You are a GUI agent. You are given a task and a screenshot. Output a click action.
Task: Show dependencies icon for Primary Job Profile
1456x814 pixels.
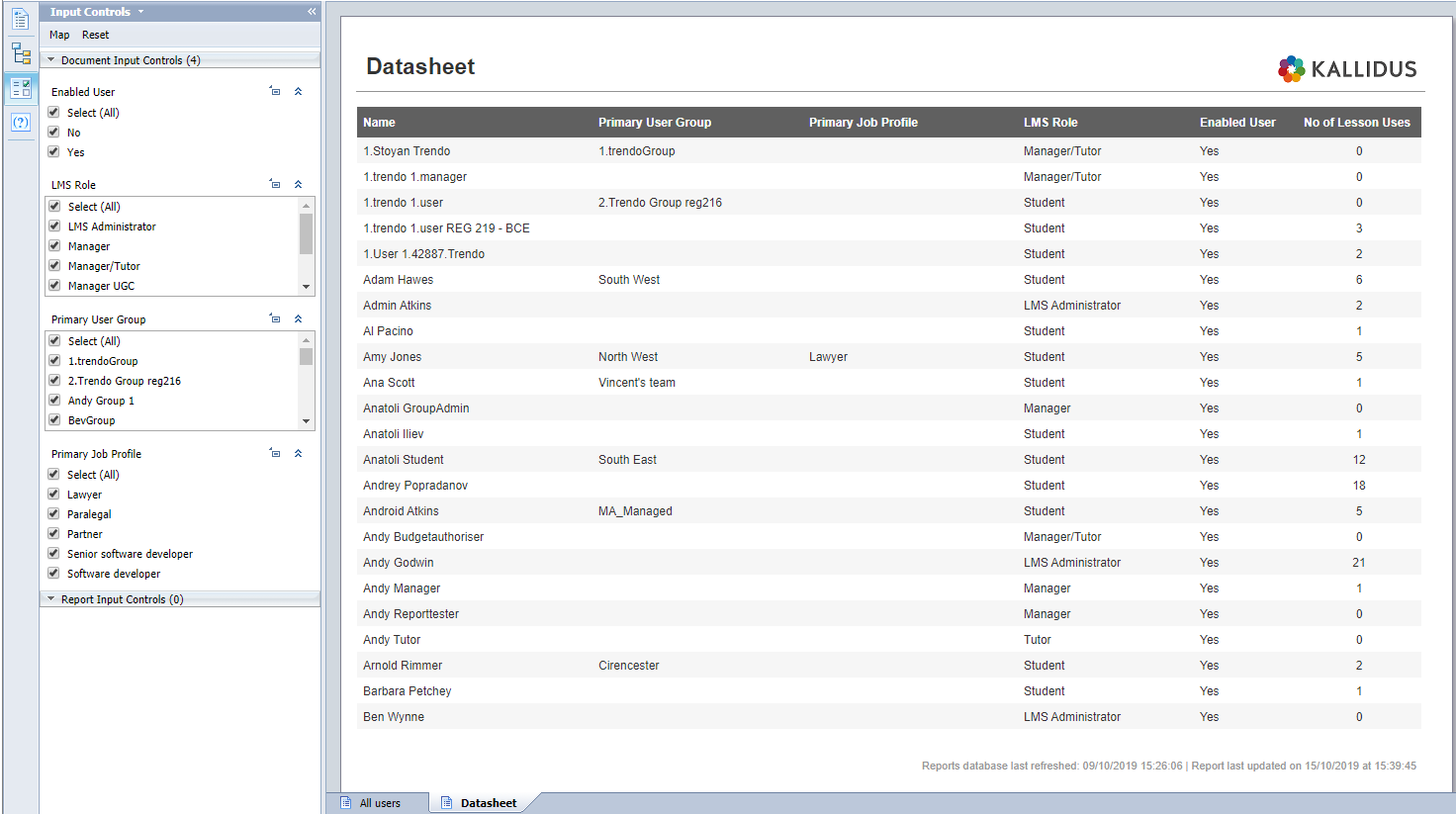pyautogui.click(x=275, y=454)
